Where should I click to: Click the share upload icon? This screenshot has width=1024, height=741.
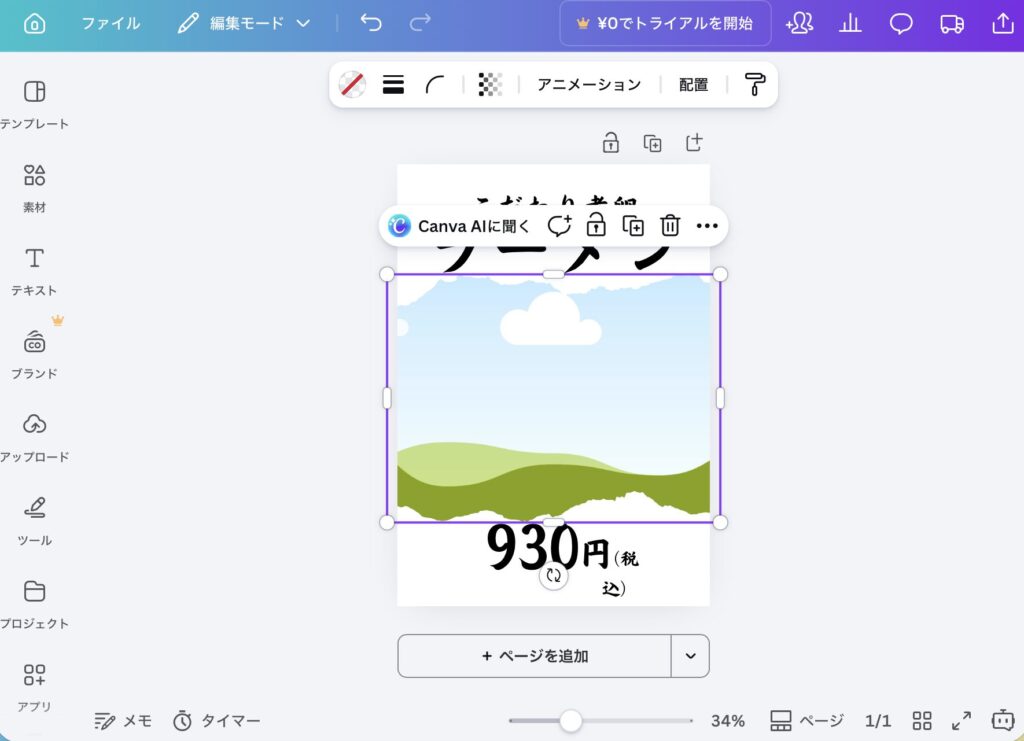tap(1001, 24)
